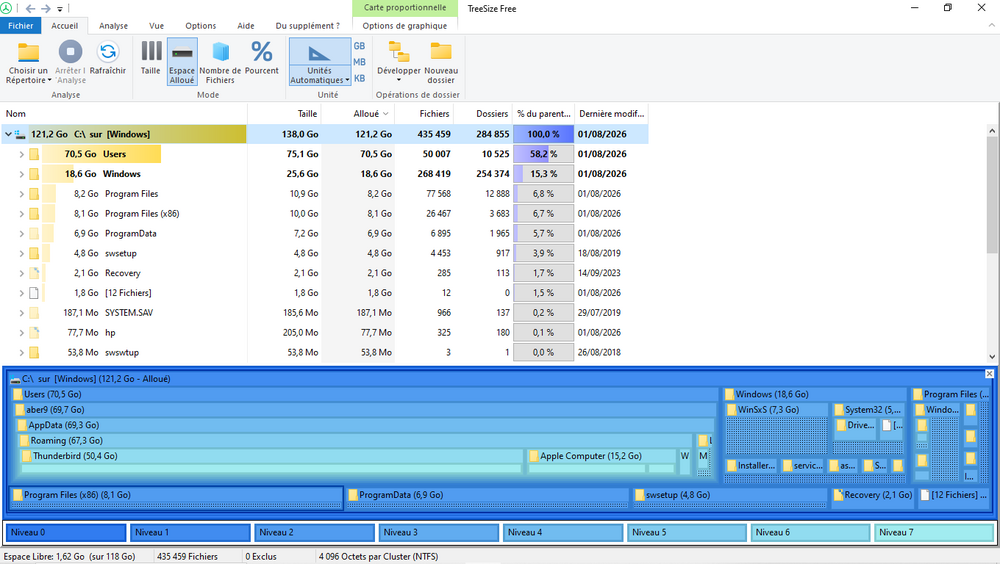Select the Niveau 7 color legend

pyautogui.click(x=934, y=532)
